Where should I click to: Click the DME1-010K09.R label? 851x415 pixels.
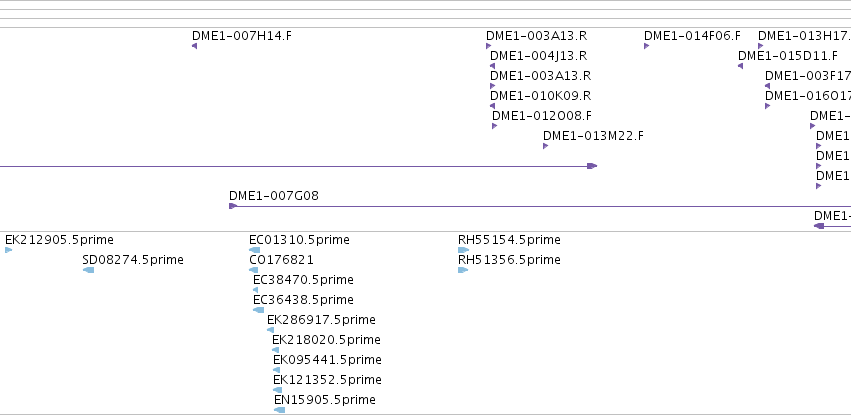[541, 96]
